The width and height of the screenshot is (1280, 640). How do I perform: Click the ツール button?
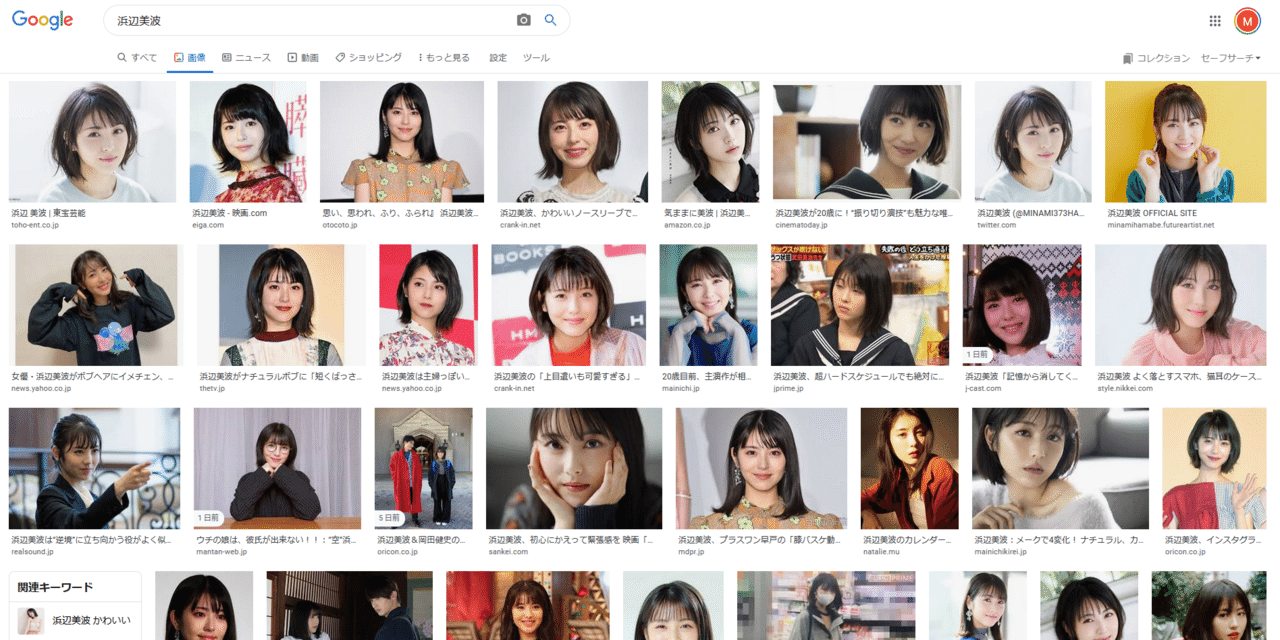(536, 58)
